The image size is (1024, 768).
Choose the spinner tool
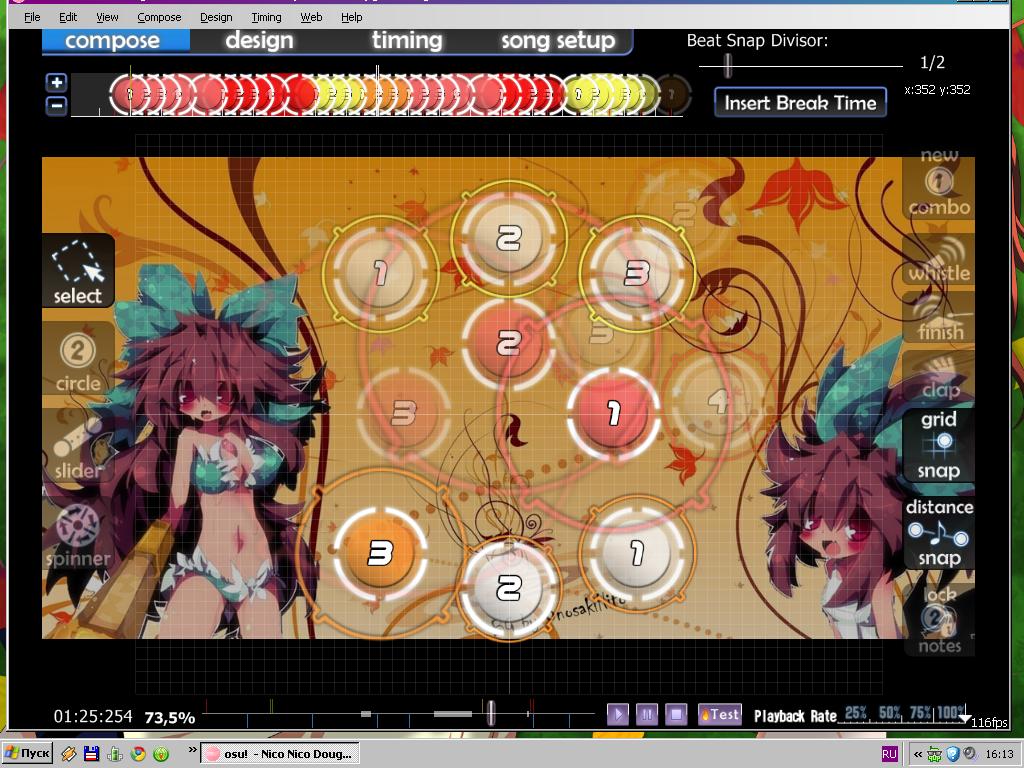pos(78,534)
